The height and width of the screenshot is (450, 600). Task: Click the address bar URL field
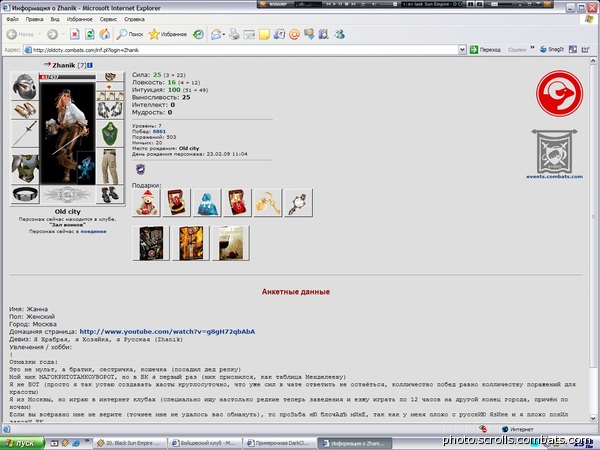(245, 50)
